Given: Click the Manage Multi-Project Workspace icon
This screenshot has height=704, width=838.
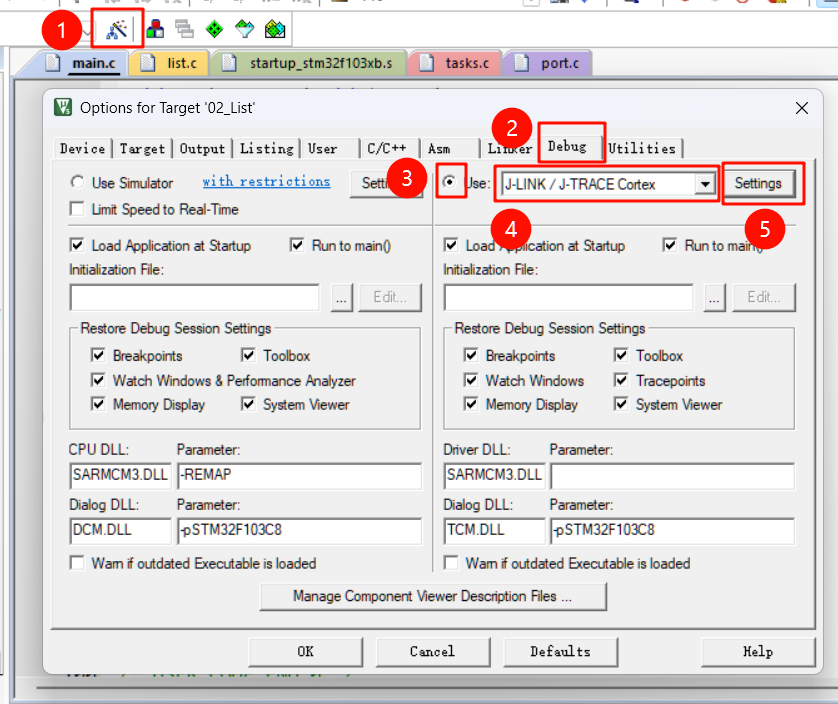Looking at the screenshot, I should pyautogui.click(x=184, y=29).
